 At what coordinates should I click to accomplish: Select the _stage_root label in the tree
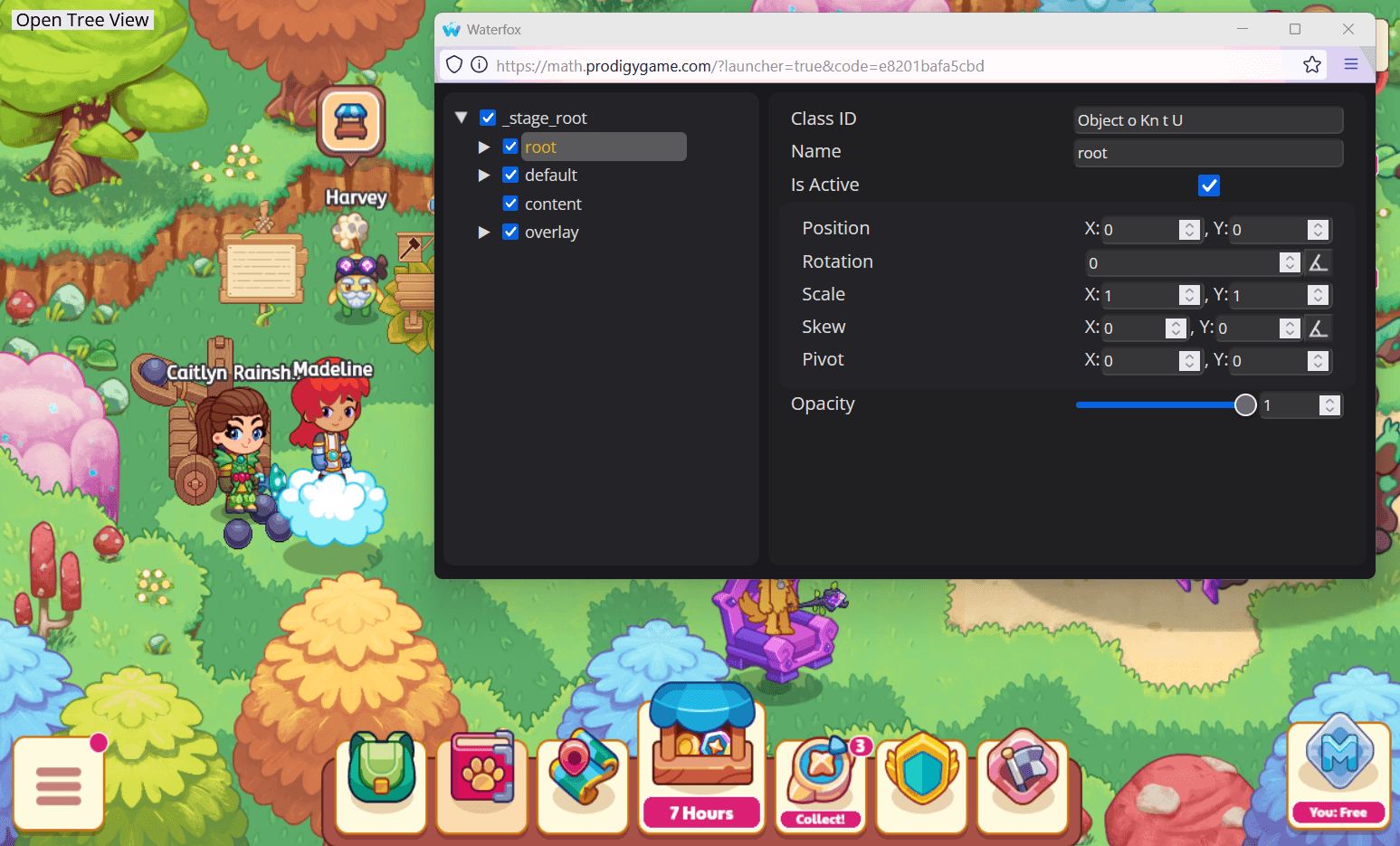click(x=545, y=119)
